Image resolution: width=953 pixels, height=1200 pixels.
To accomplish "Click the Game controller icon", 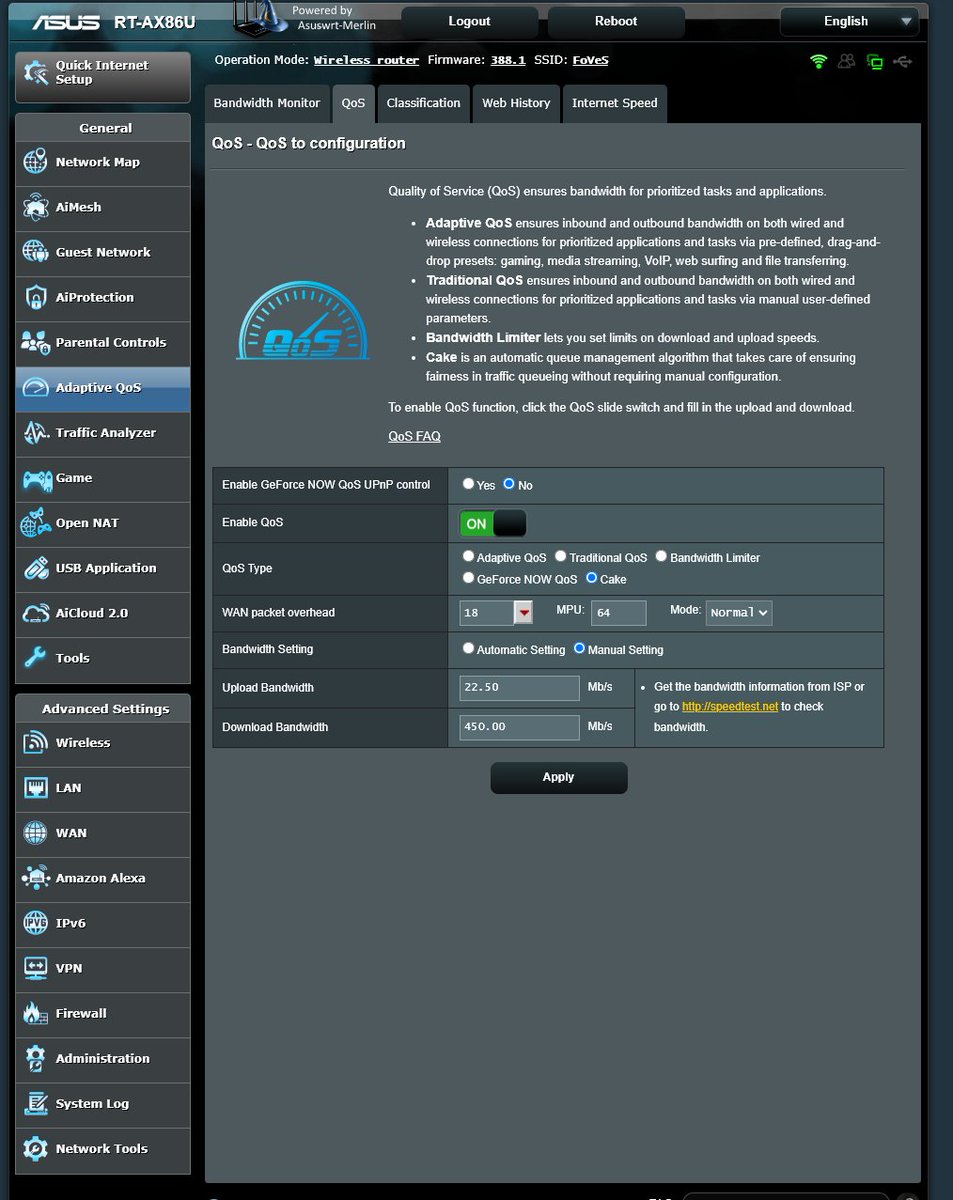I will tap(37, 478).
